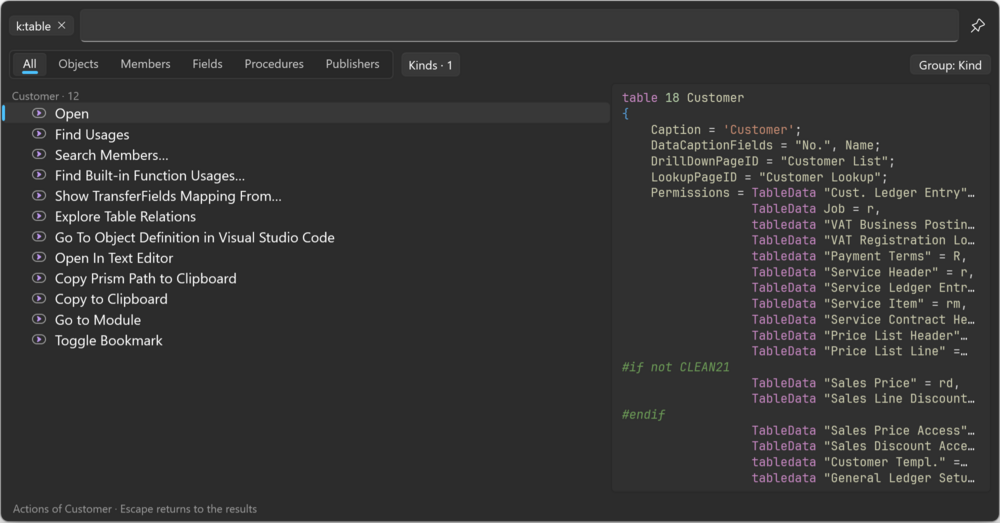Click icon beside Go To Object Definition
The image size is (1000, 523).
pyautogui.click(x=39, y=237)
